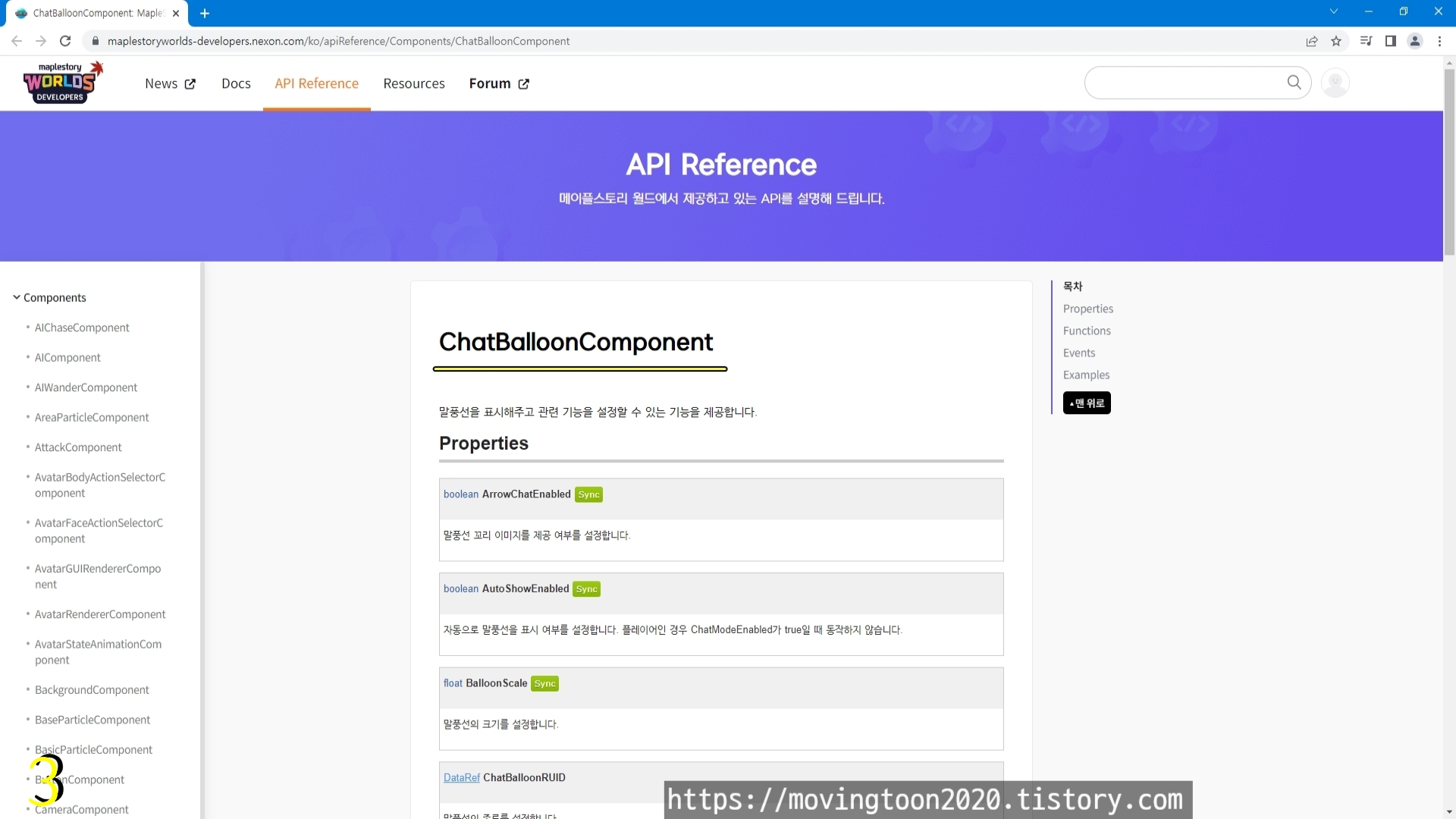Bookmark this page with star icon

tap(1336, 41)
